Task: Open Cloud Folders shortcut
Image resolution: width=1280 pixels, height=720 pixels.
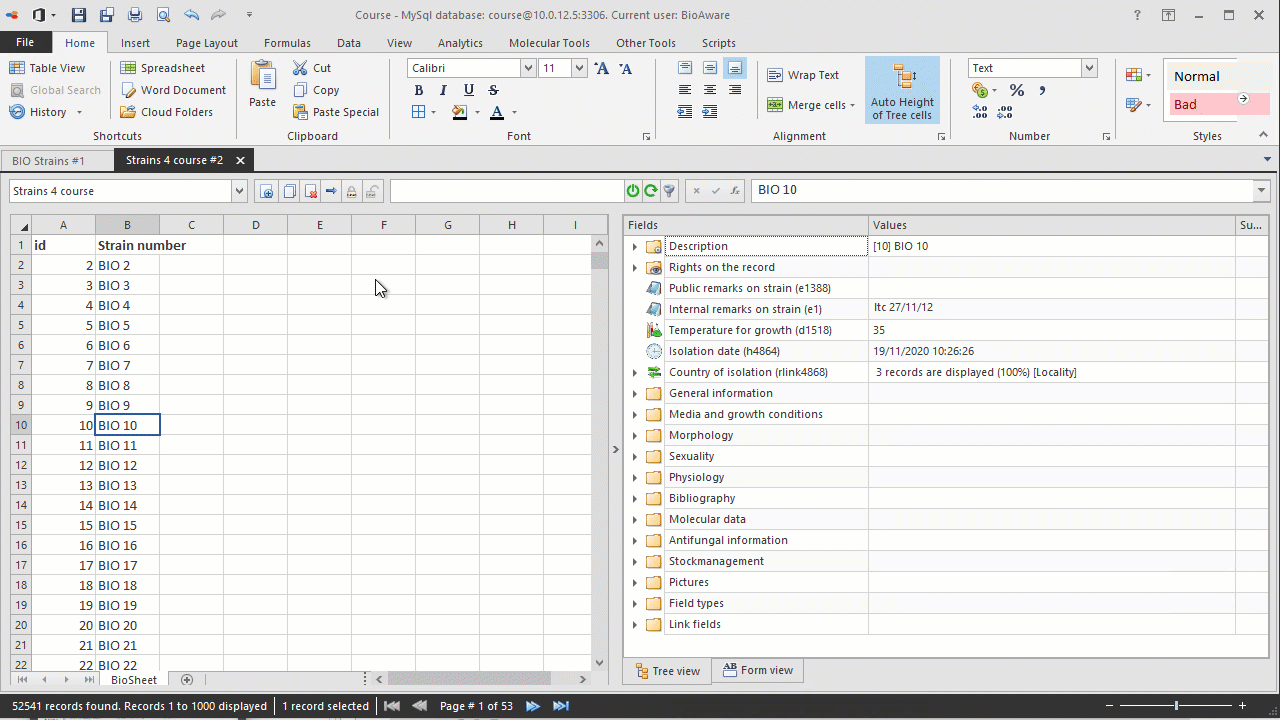Action: [x=167, y=112]
